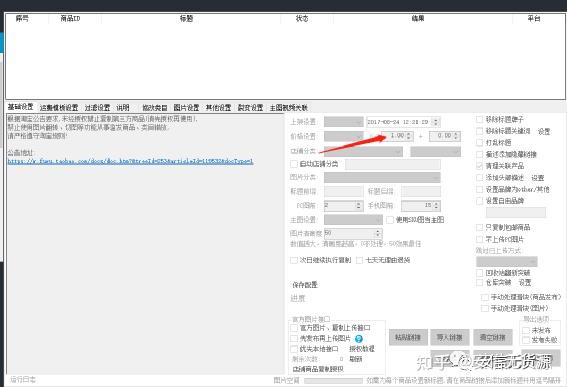Click the 1.00 price multiplier stepper arrows
The width and height of the screenshot is (567, 387).
(409, 136)
